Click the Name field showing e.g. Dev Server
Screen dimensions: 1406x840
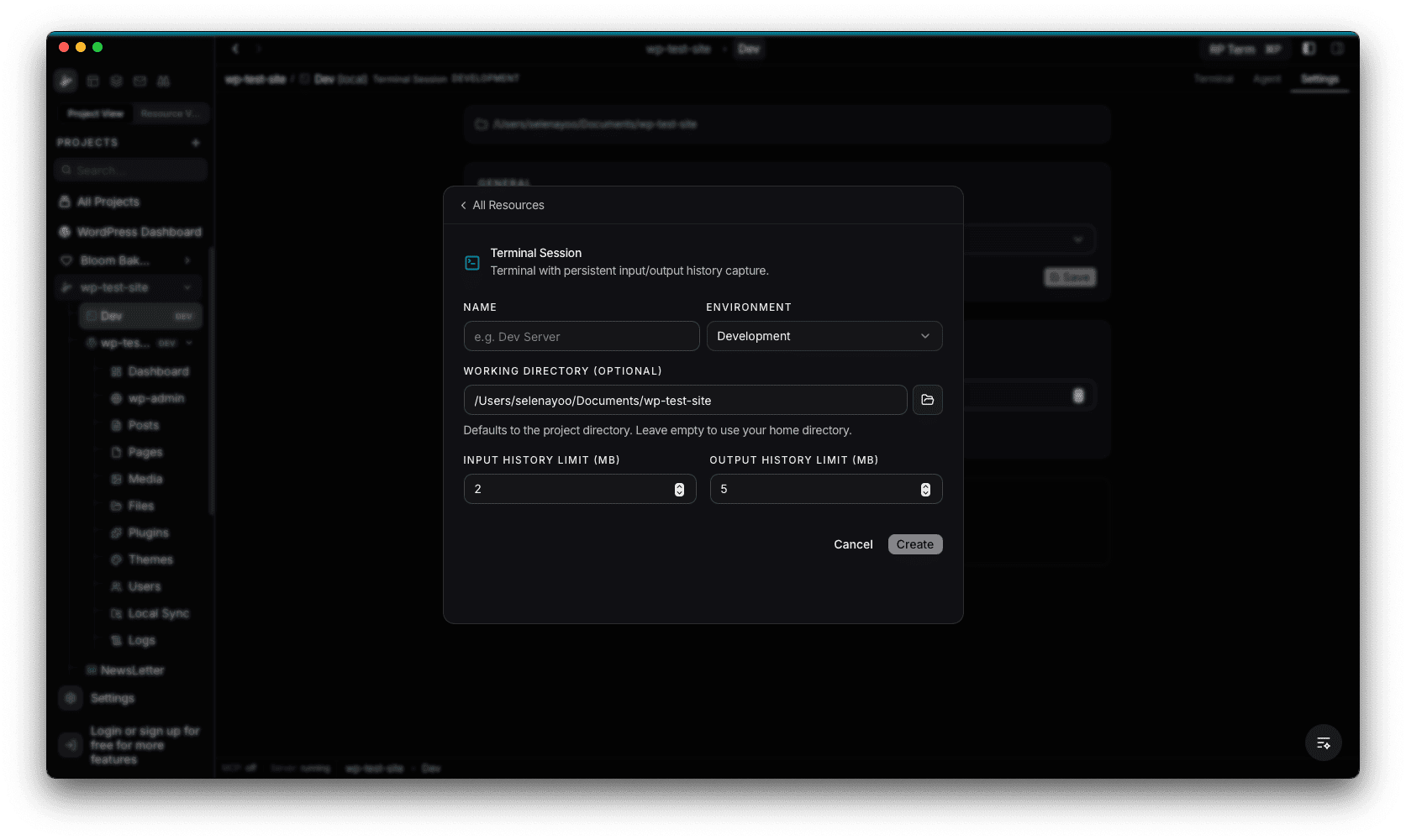point(581,336)
